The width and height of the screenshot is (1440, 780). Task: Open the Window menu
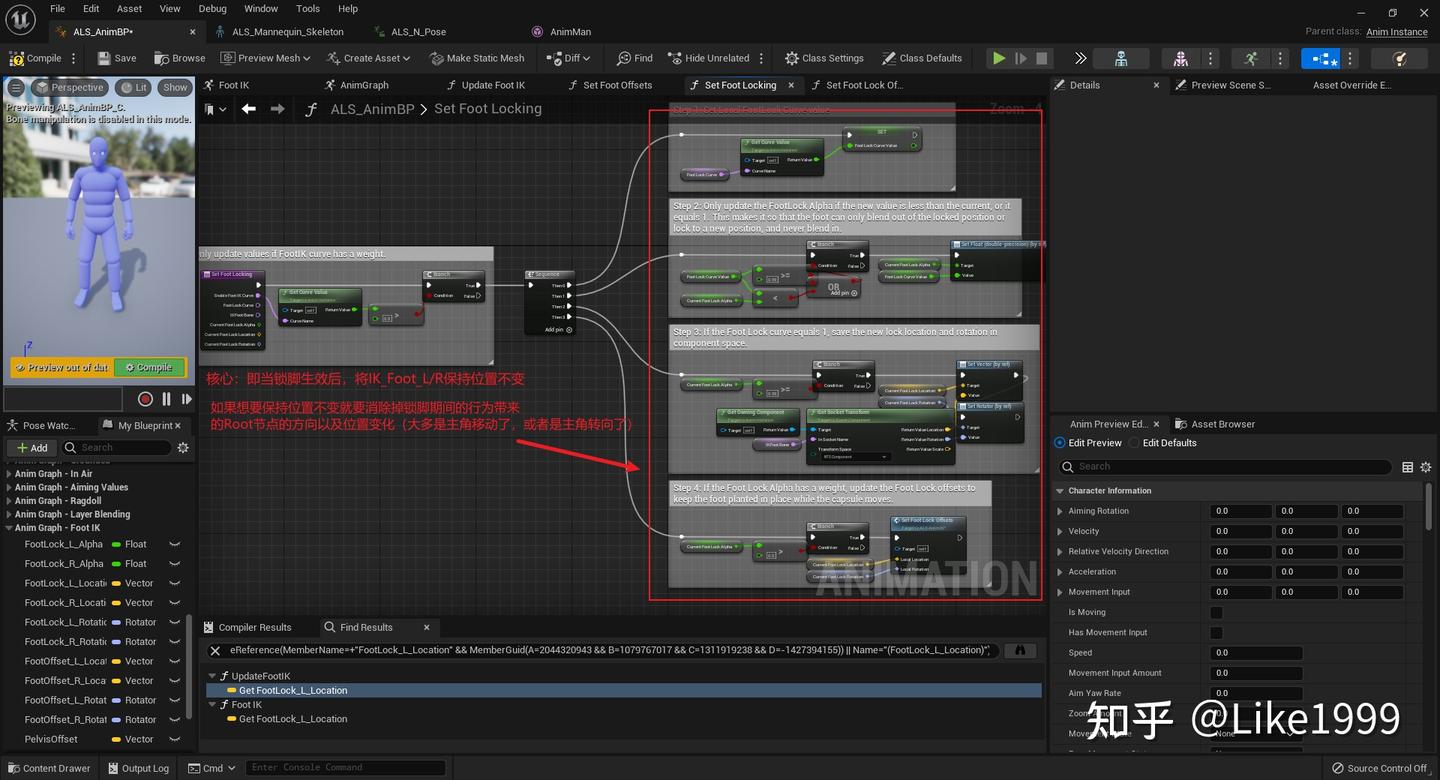[x=261, y=9]
